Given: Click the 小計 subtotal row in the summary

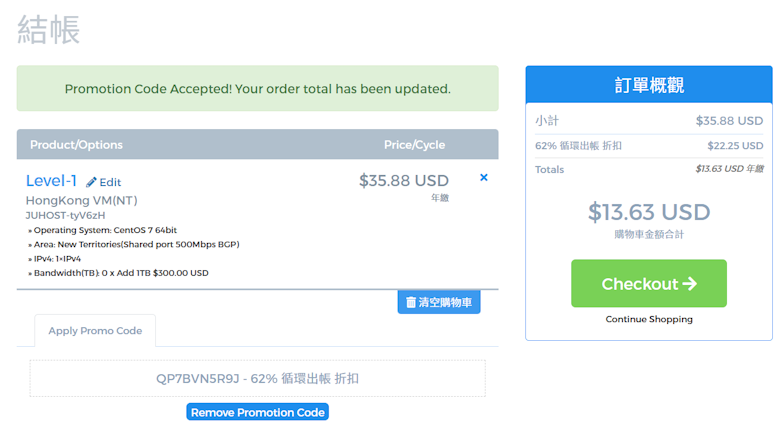Looking at the screenshot, I should click(x=649, y=120).
